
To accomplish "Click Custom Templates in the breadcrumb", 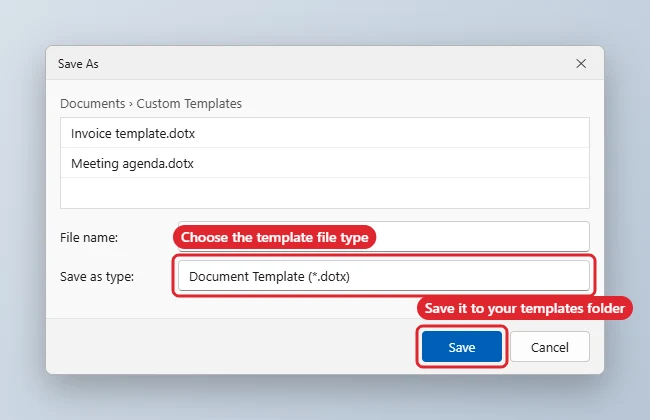I will 189,103.
